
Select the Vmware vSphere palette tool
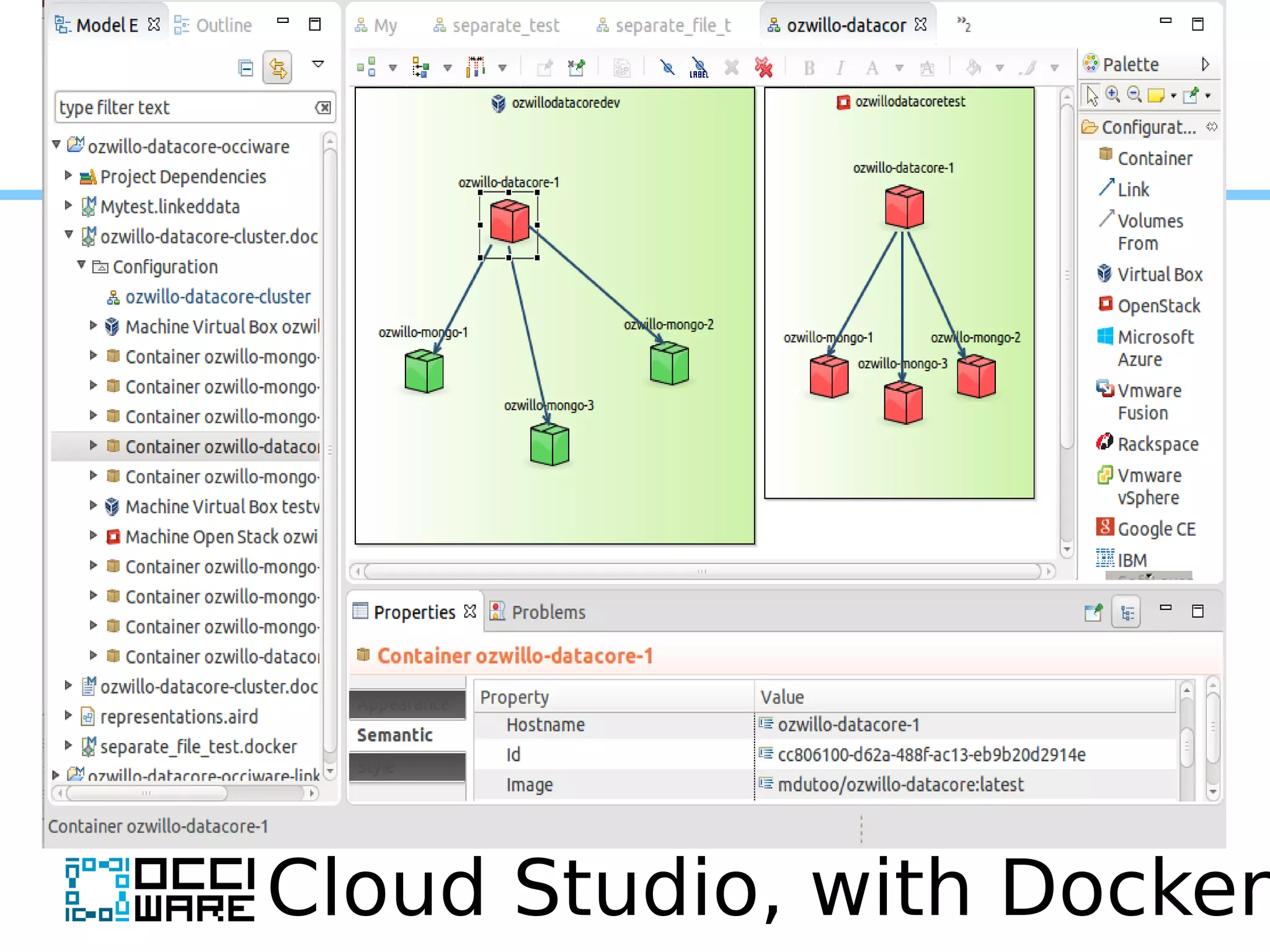[x=1139, y=486]
